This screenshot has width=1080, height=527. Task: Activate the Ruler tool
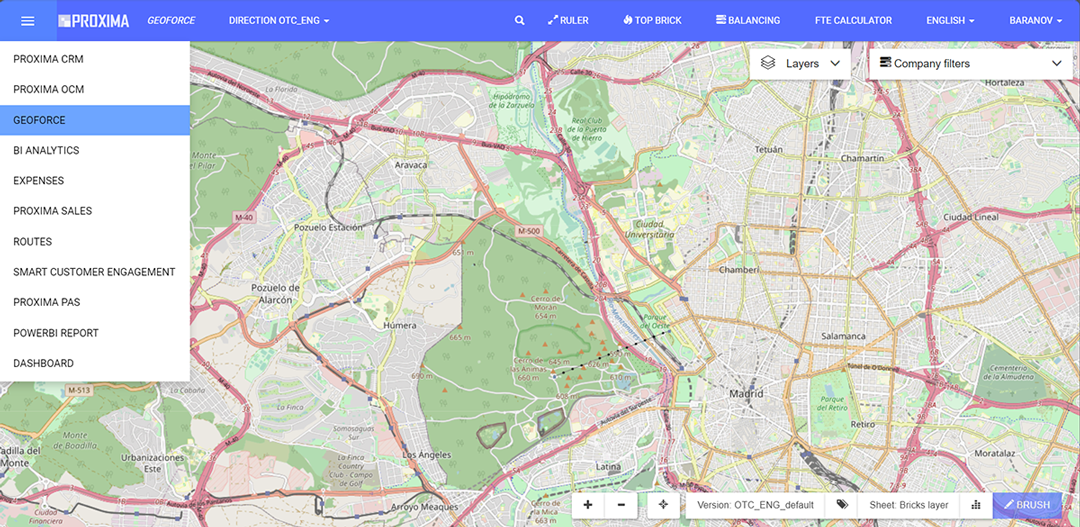click(568, 21)
